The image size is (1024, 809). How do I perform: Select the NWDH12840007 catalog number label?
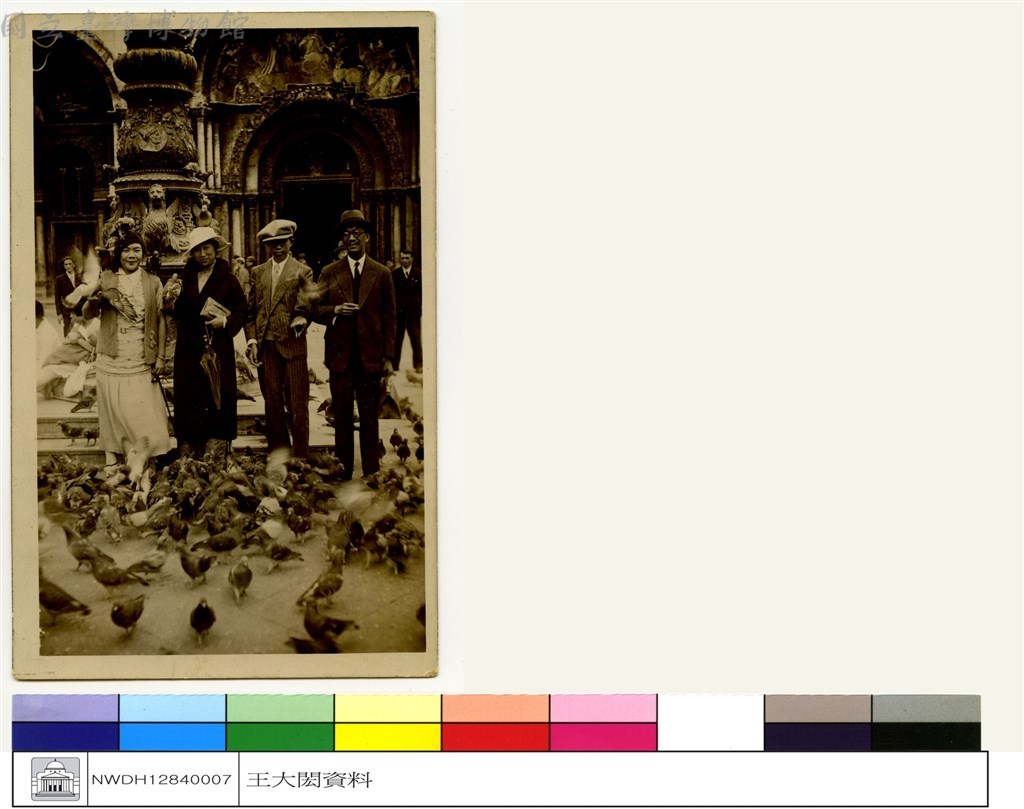tap(161, 780)
